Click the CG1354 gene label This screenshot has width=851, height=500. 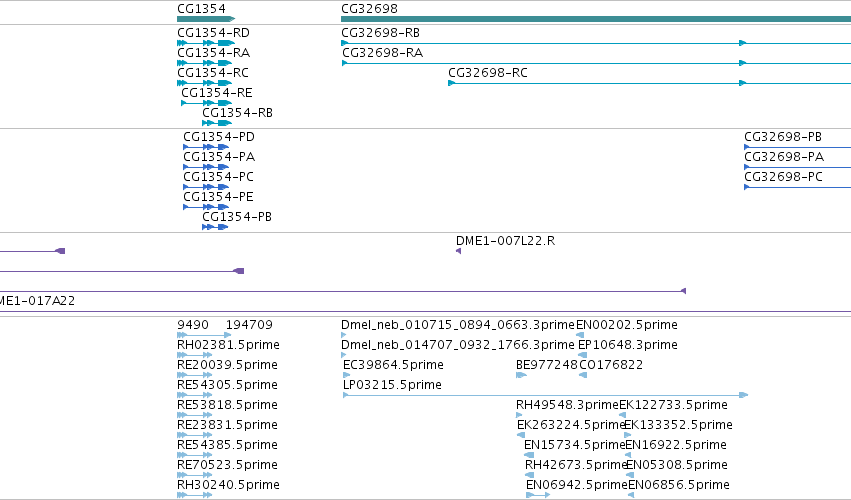201,9
